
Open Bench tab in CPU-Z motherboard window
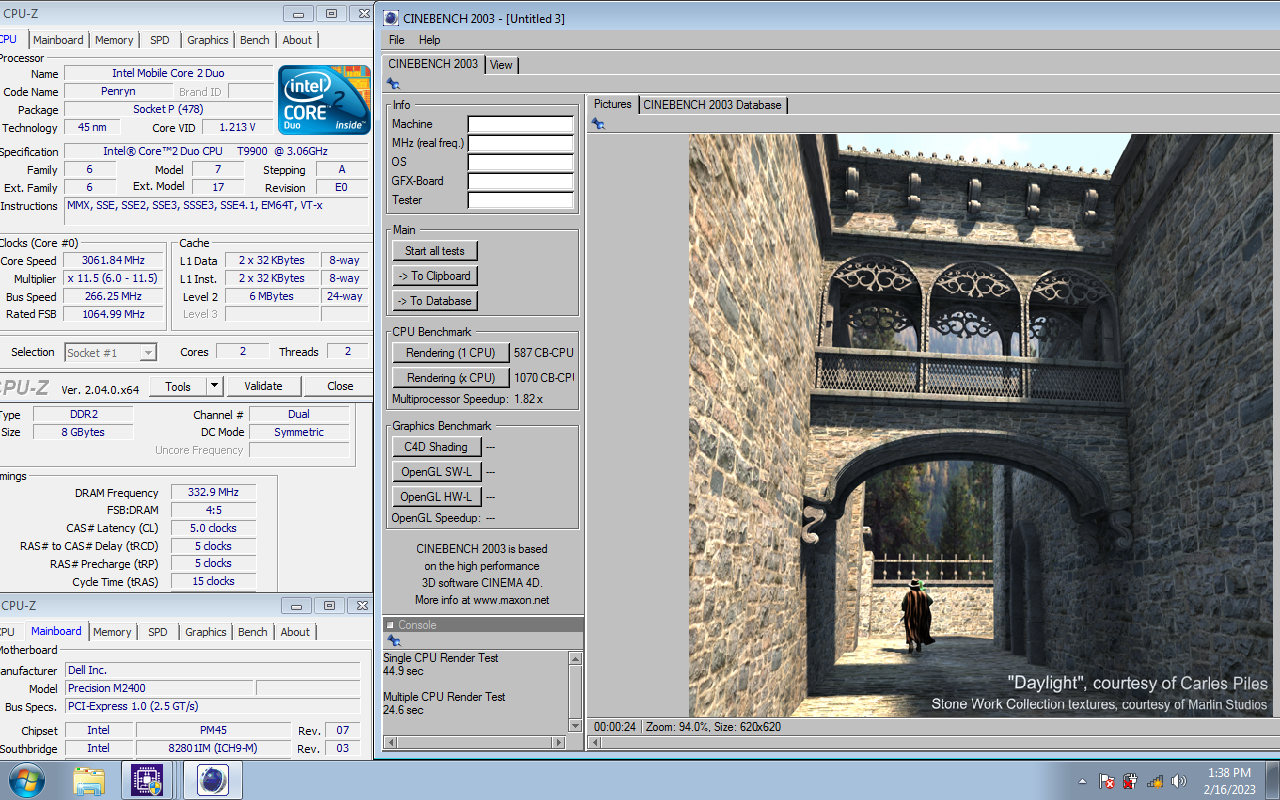tap(253, 632)
